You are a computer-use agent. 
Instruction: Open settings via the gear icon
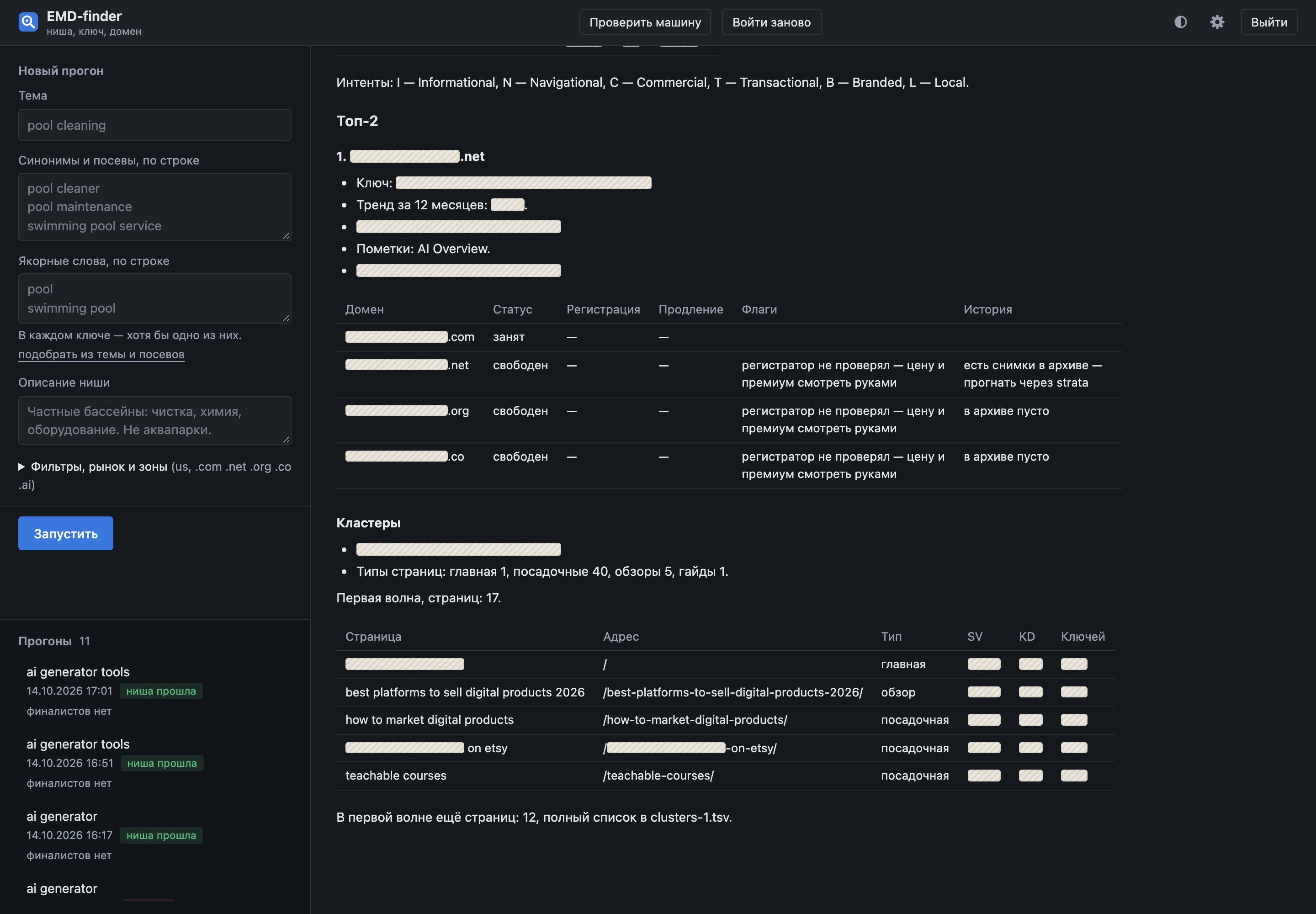tap(1217, 22)
